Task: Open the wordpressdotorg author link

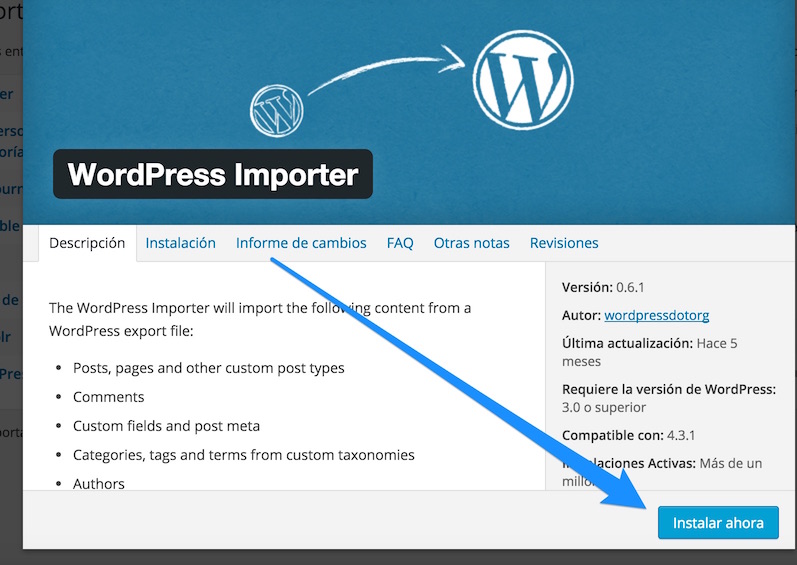Action: tap(657, 316)
